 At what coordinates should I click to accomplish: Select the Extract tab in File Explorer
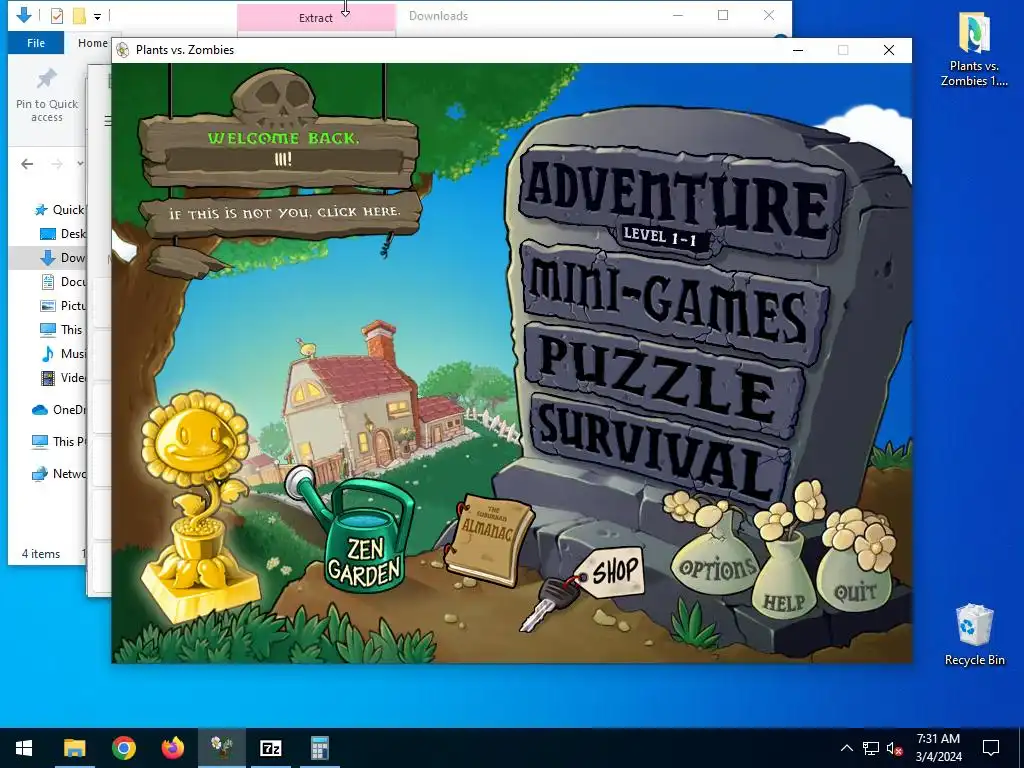click(x=316, y=18)
